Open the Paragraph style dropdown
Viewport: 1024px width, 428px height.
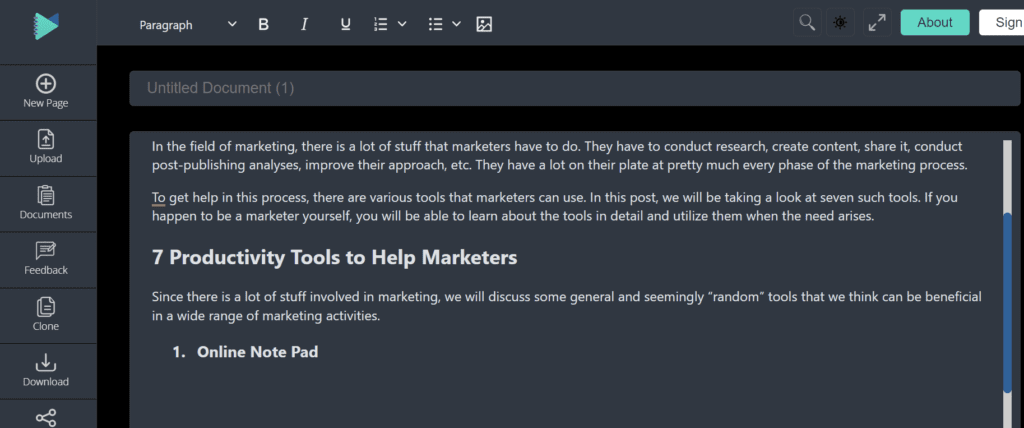click(187, 25)
